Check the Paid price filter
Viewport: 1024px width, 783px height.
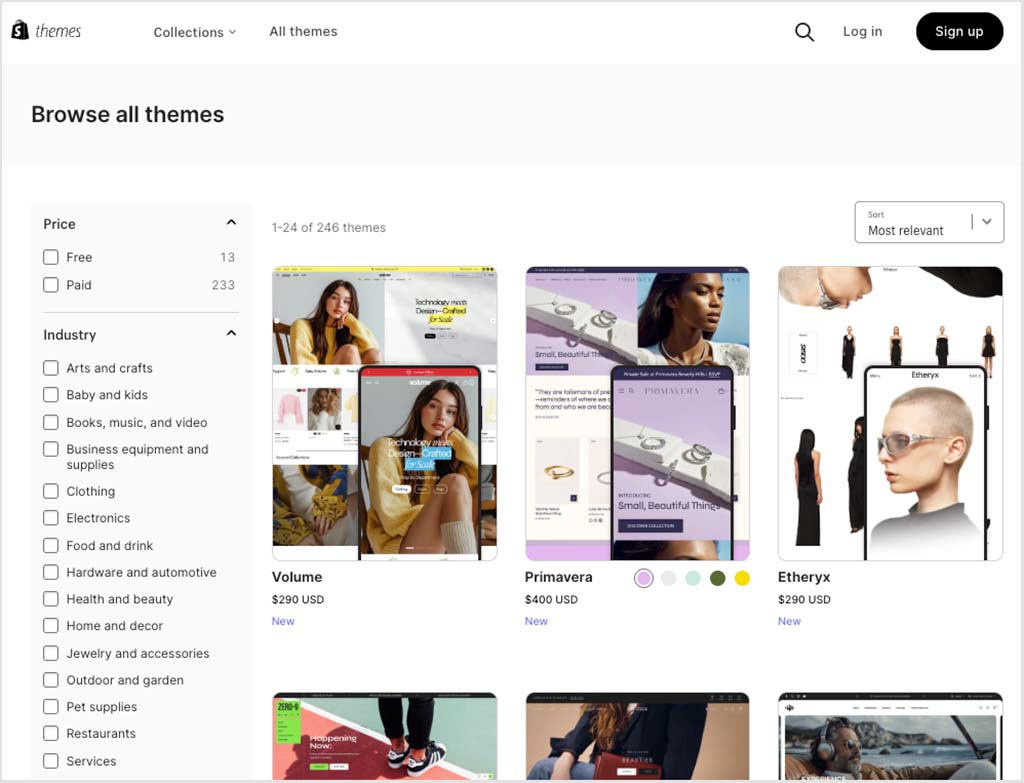50,285
